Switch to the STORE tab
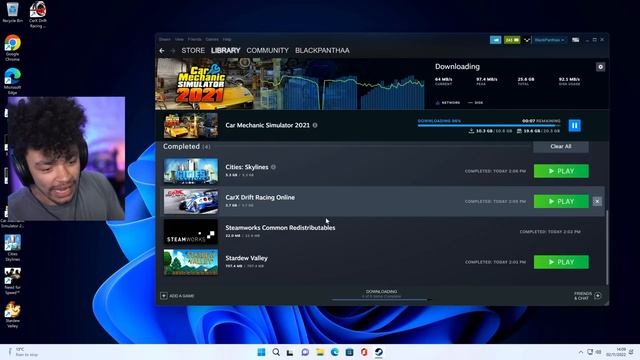The image size is (640, 360). pyautogui.click(x=193, y=51)
